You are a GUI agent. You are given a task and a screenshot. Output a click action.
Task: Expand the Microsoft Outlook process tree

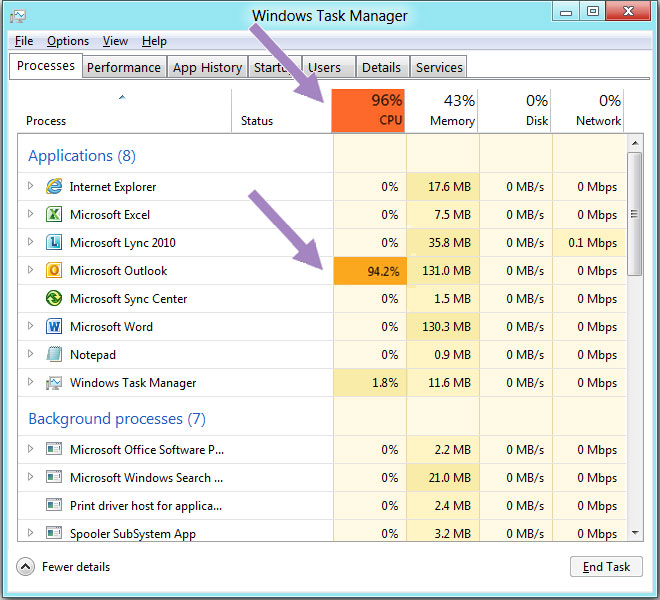click(31, 271)
